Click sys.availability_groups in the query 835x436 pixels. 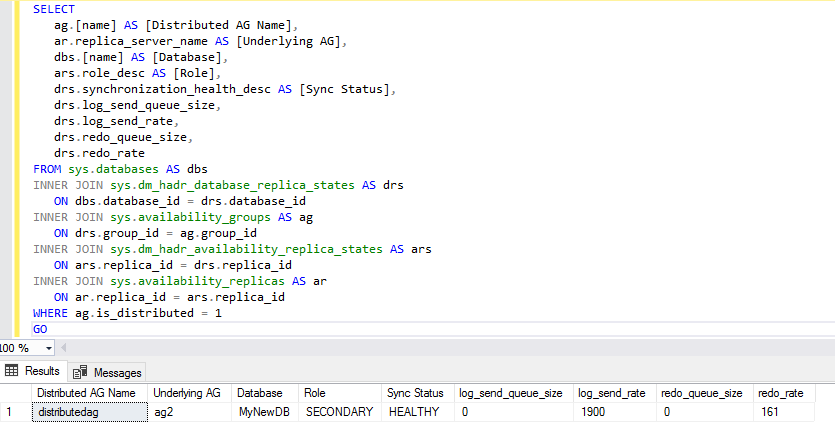coord(190,217)
